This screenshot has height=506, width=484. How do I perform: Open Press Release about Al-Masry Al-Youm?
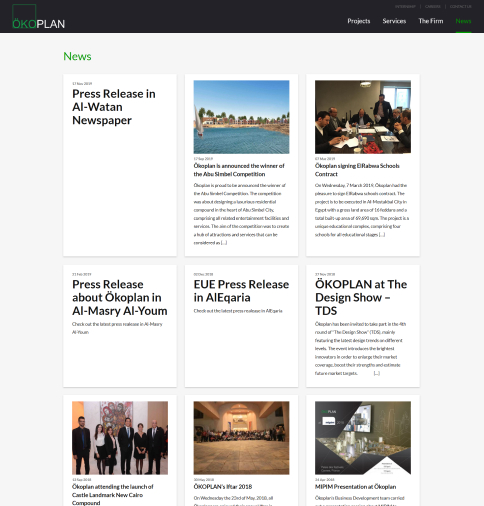120,297
